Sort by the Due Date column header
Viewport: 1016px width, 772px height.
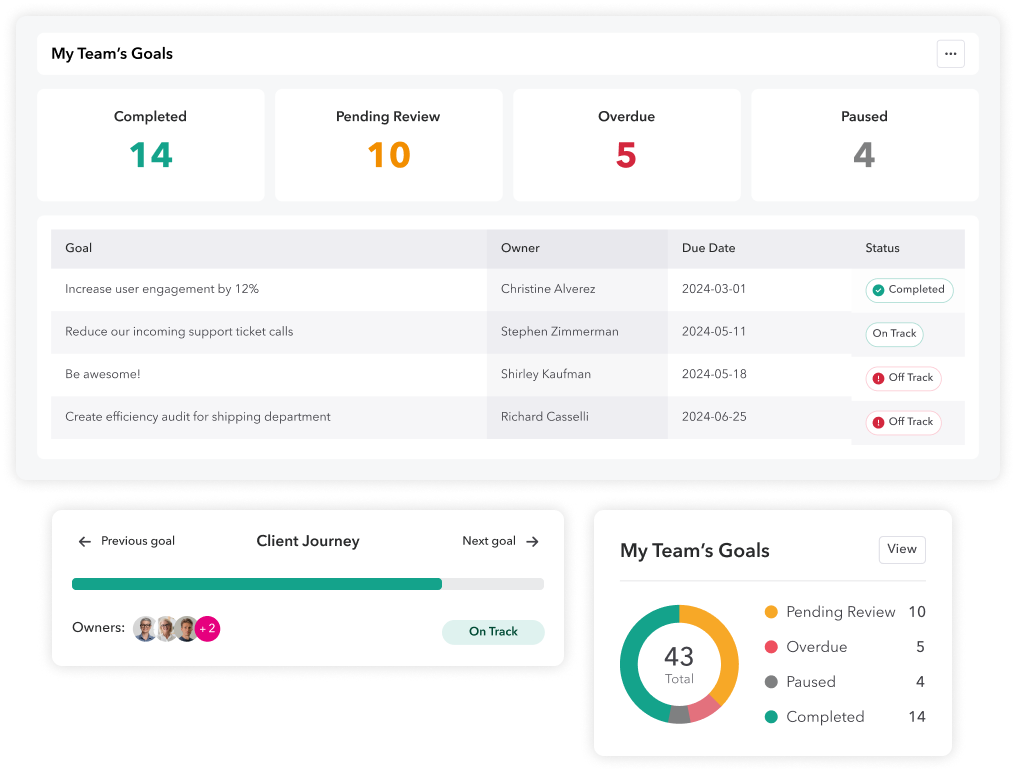click(708, 248)
